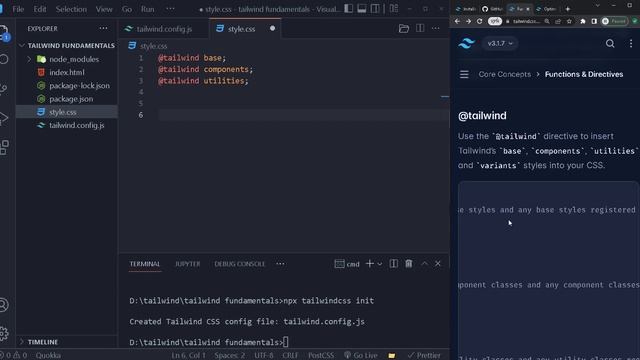
Task: Reload the browser page
Action: coord(480,21)
